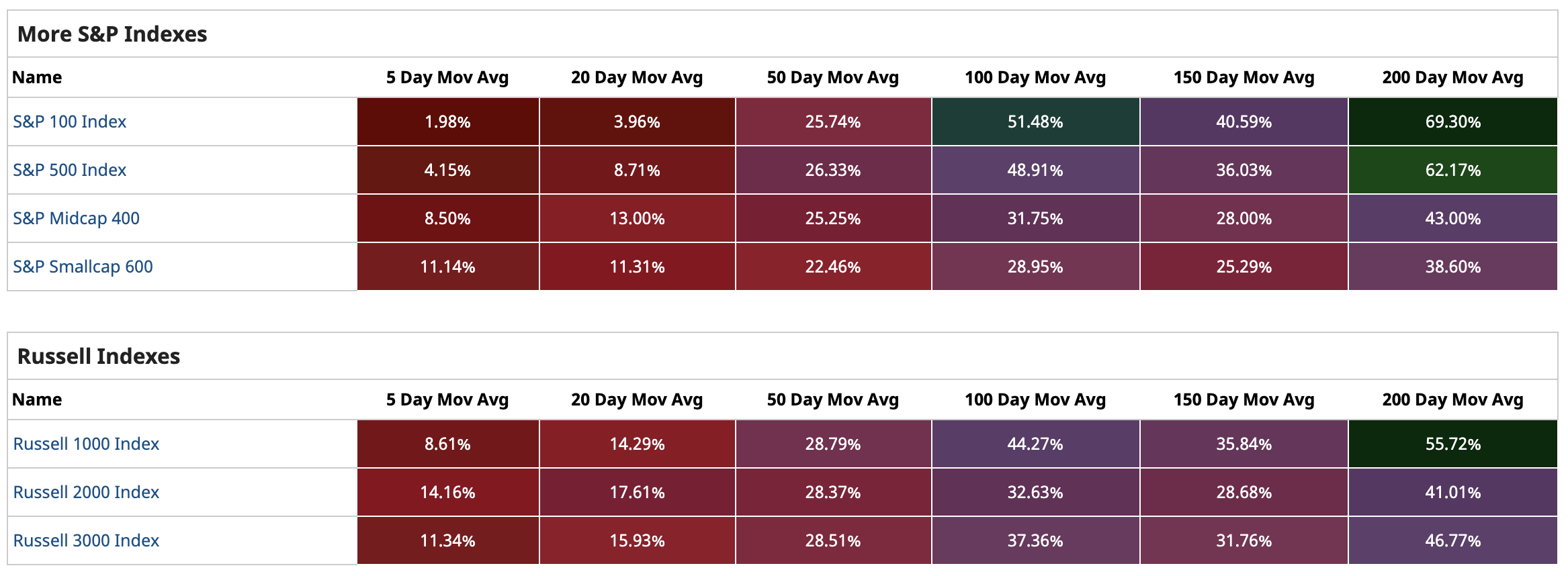Viewport: 1568px width, 576px height.
Task: Open the Russell 1000 Index link
Action: 86,444
